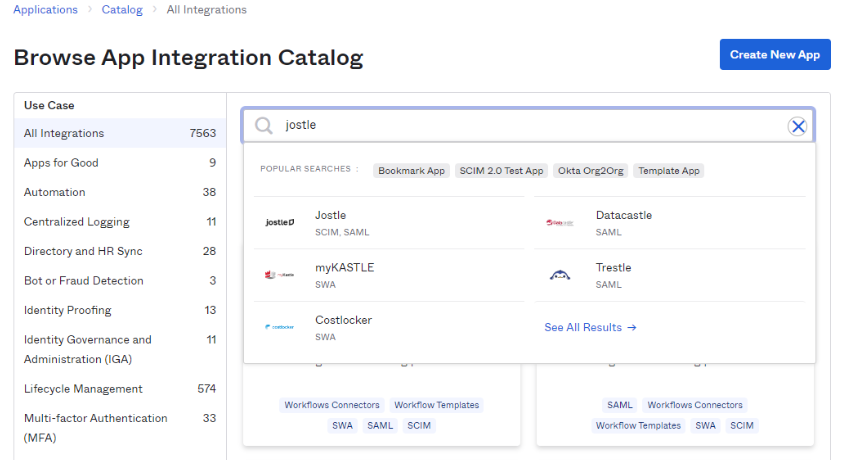Click the SAML tag on left card

(380, 425)
